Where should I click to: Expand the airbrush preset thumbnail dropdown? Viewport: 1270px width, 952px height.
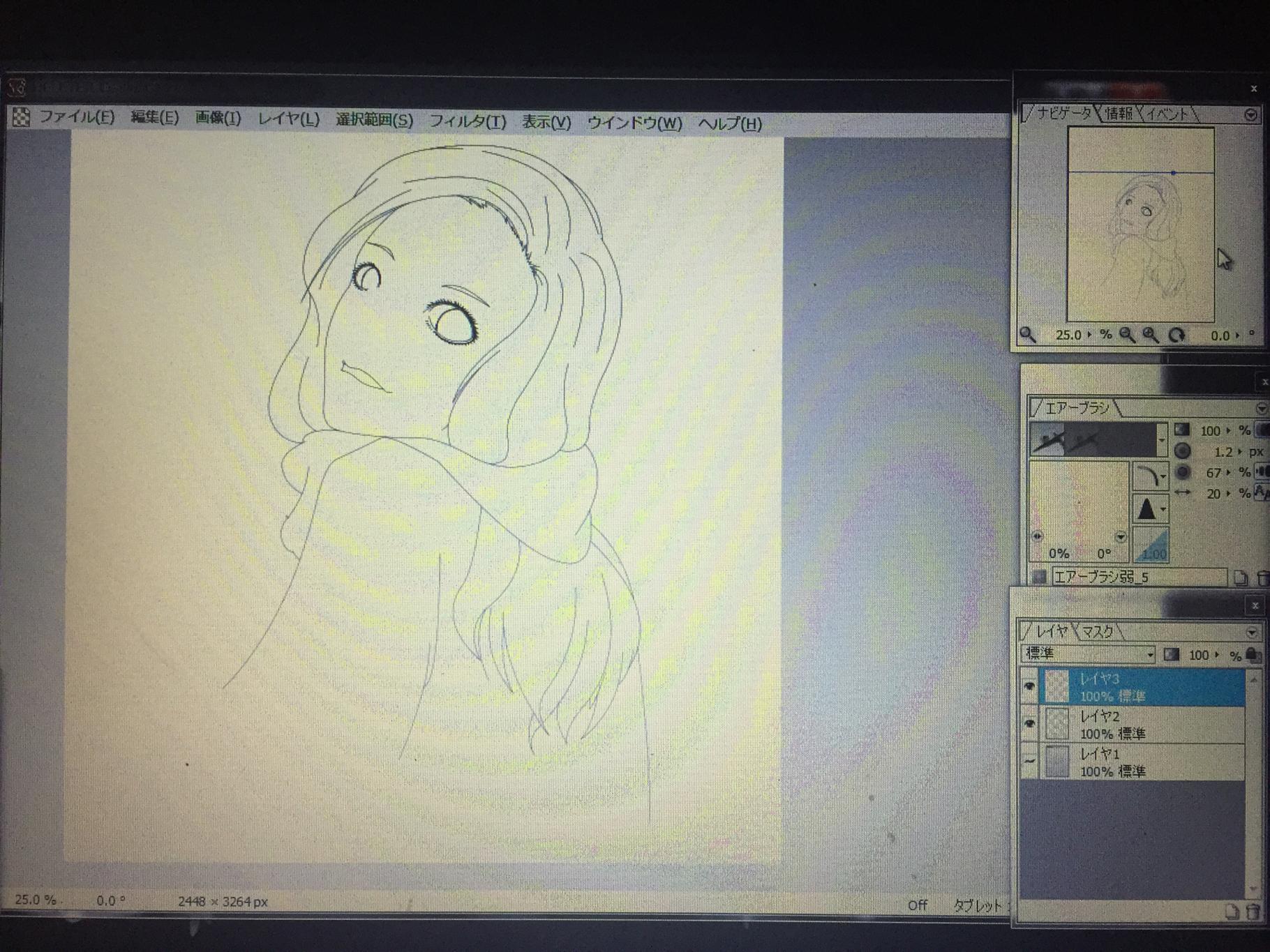coord(1161,441)
